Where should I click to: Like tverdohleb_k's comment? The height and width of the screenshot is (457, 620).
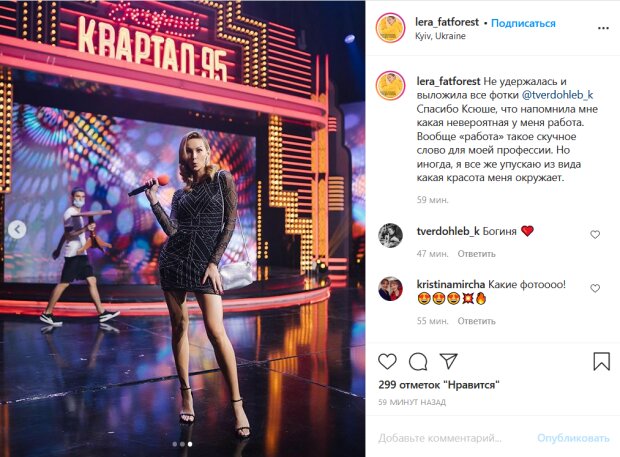[x=595, y=234]
